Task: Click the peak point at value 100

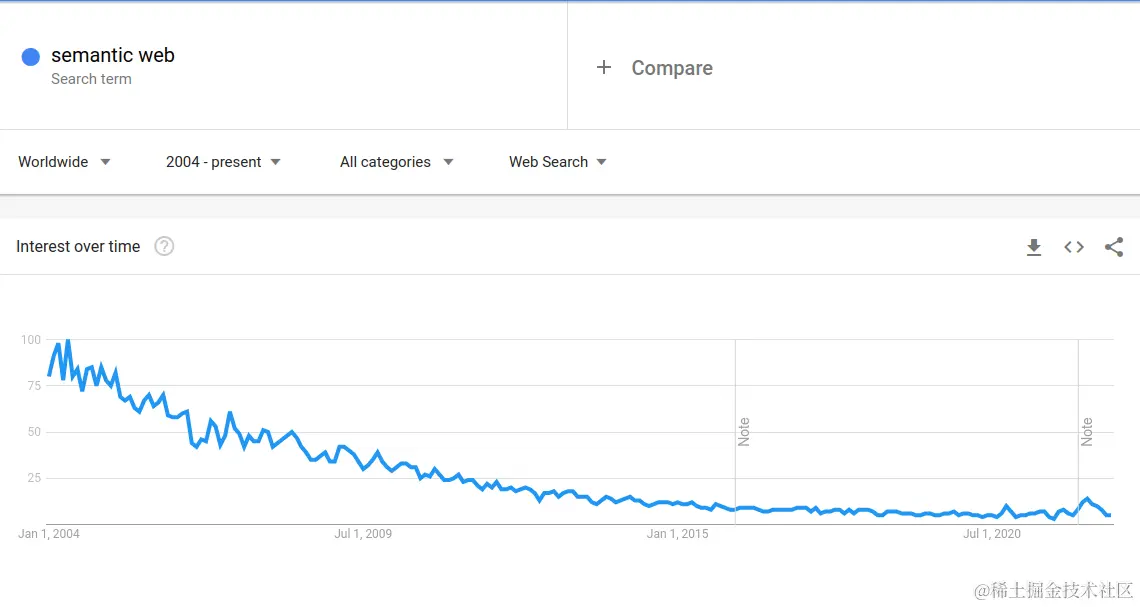Action: point(68,340)
